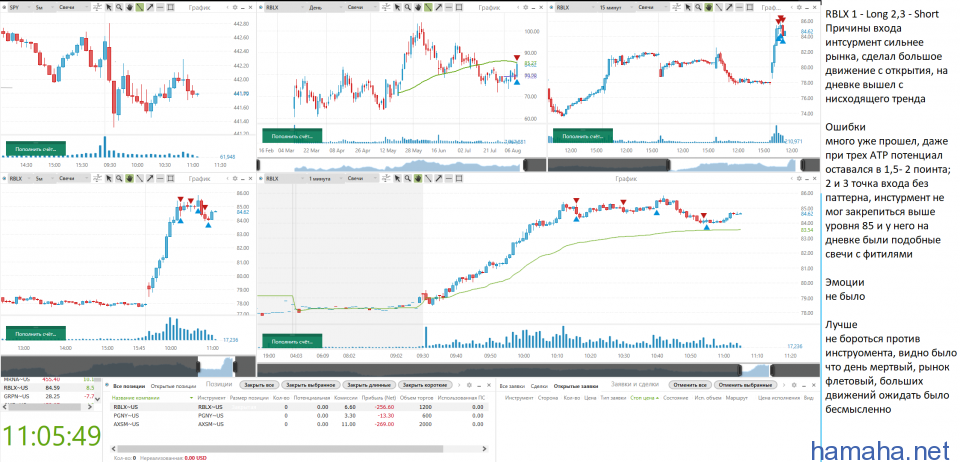
Task: Click the Отменить выбранные button
Action: (x=745, y=385)
